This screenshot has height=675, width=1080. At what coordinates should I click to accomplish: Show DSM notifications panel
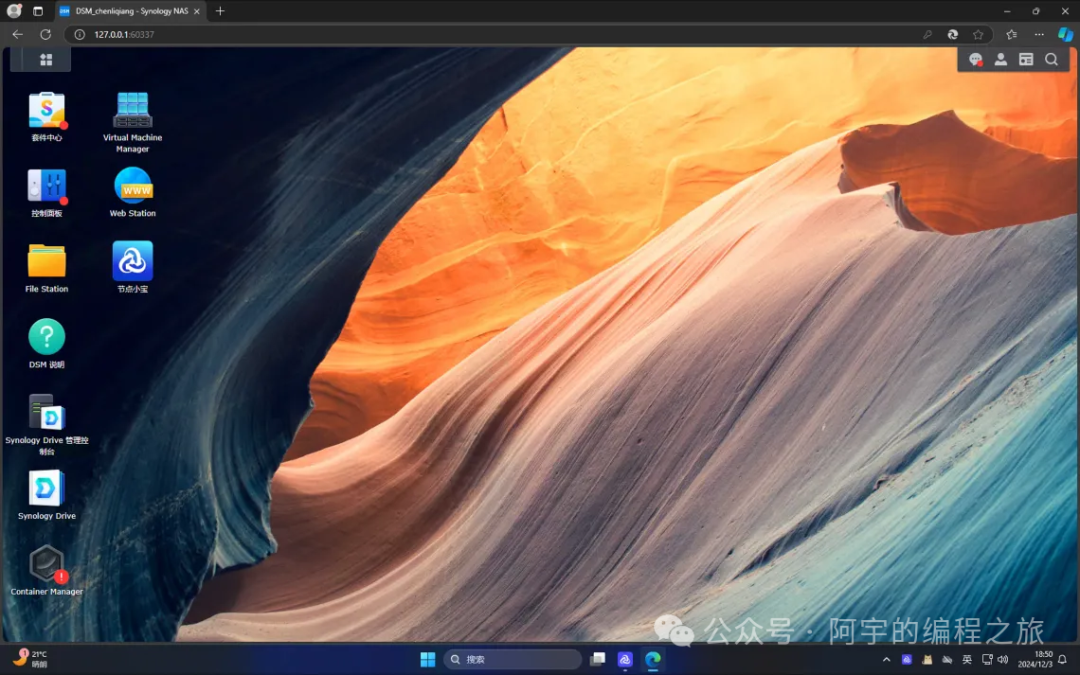(975, 60)
